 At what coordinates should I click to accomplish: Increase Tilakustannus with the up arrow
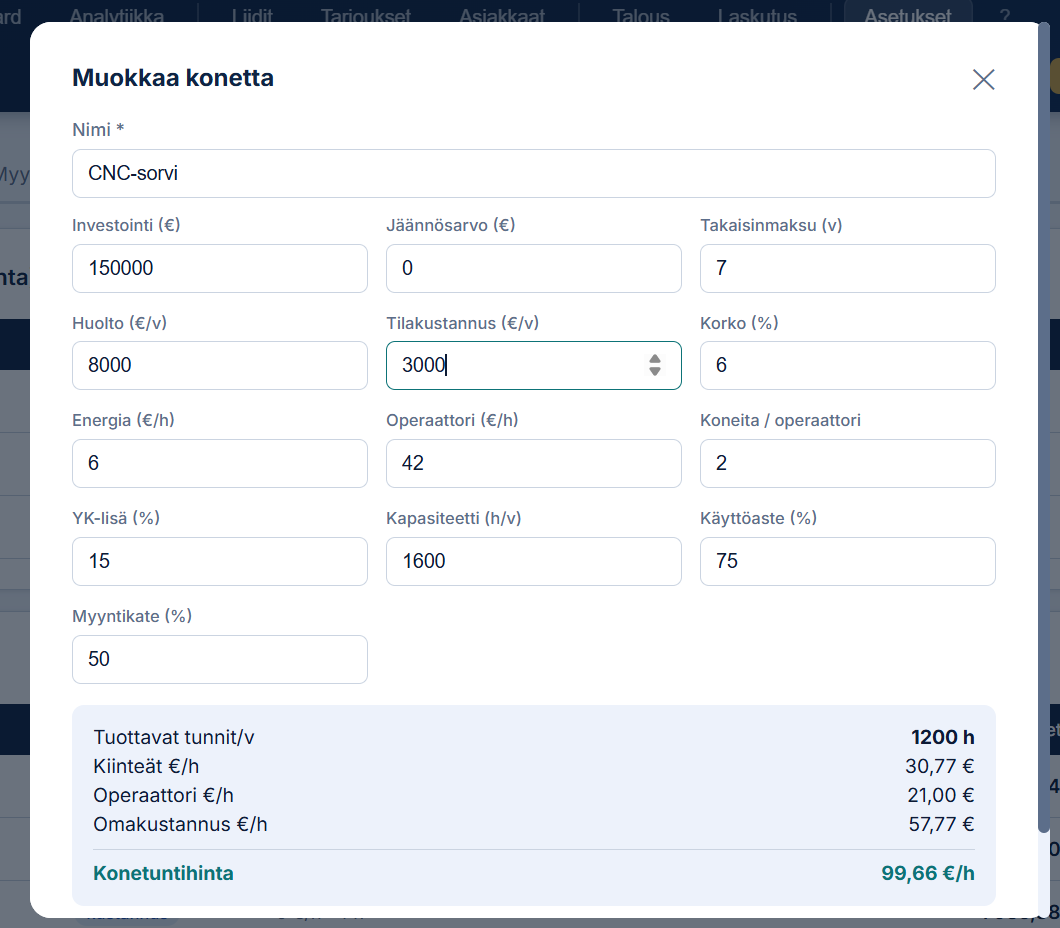[654, 359]
